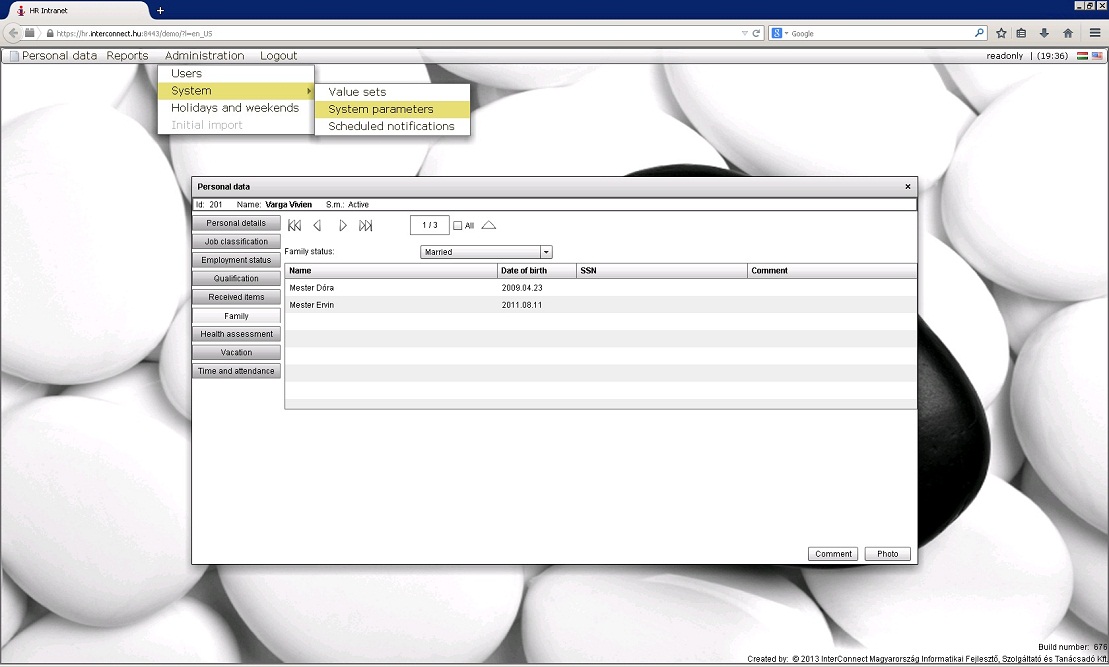Go to the previous record

pos(317,226)
